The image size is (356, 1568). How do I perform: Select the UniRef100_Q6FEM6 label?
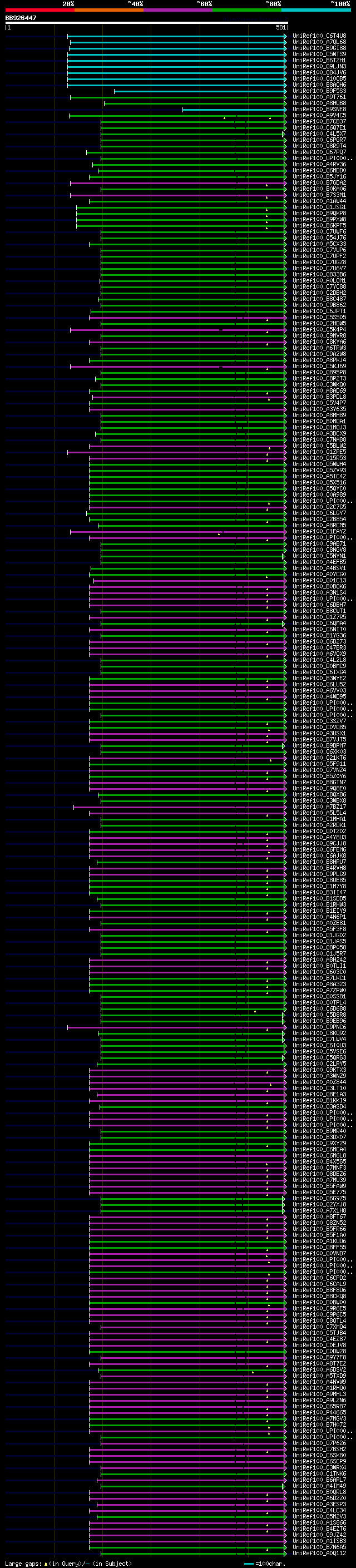(319, 850)
